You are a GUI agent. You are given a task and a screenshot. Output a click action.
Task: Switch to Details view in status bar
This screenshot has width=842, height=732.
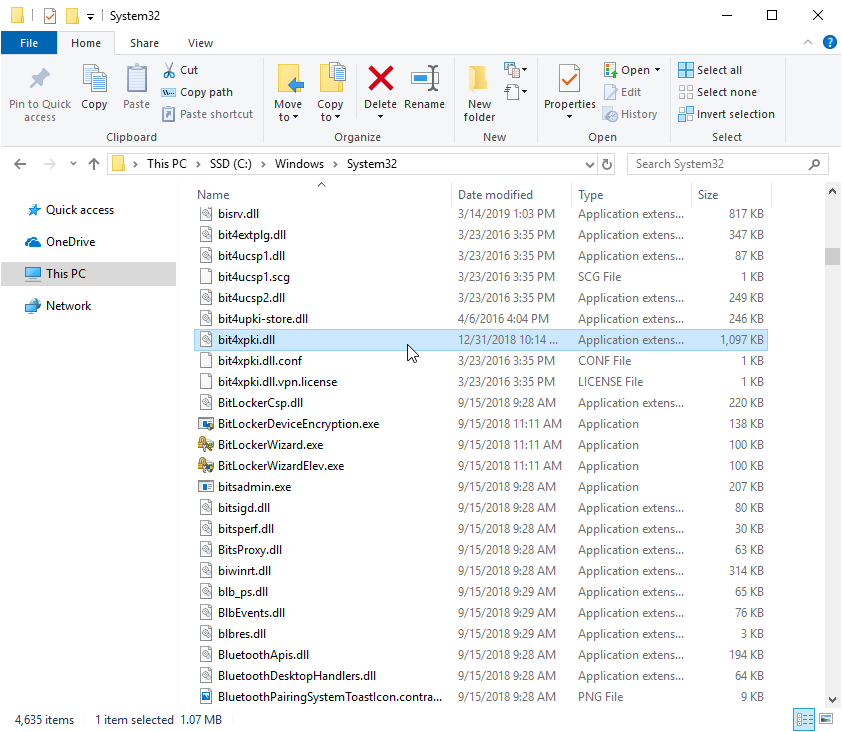tap(804, 719)
